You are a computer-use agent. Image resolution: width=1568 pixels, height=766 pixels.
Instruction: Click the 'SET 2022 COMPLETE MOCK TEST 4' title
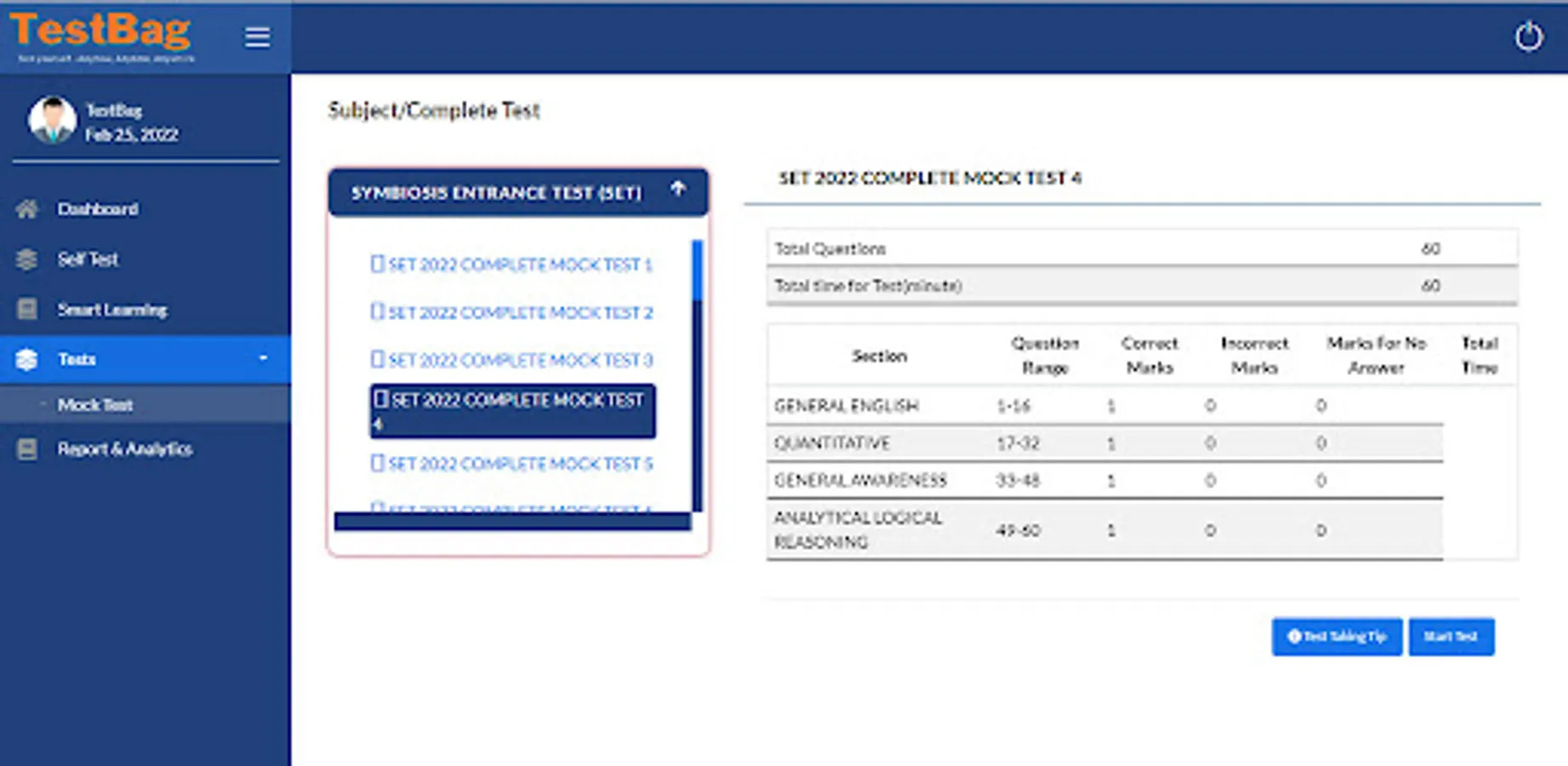pyautogui.click(x=930, y=178)
